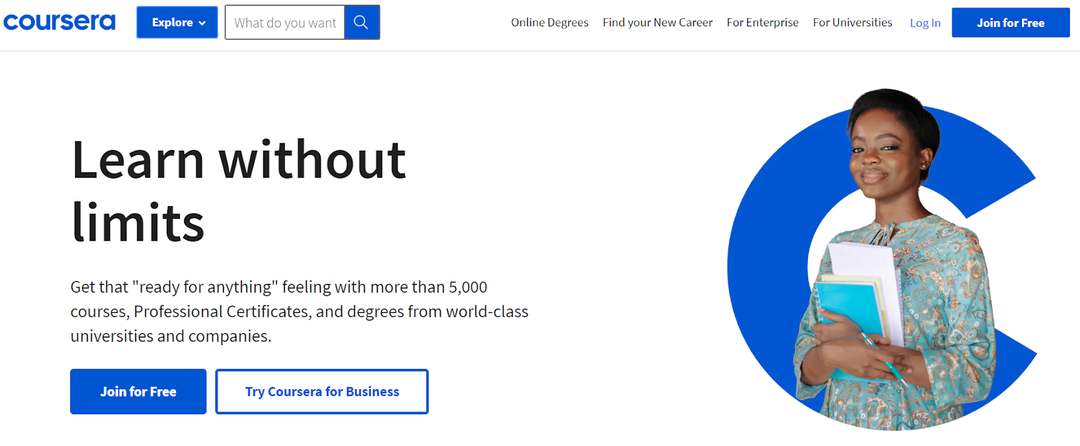Go to For Enterprise page
Image resolution: width=1080 pixels, height=446 pixels.
coord(762,23)
